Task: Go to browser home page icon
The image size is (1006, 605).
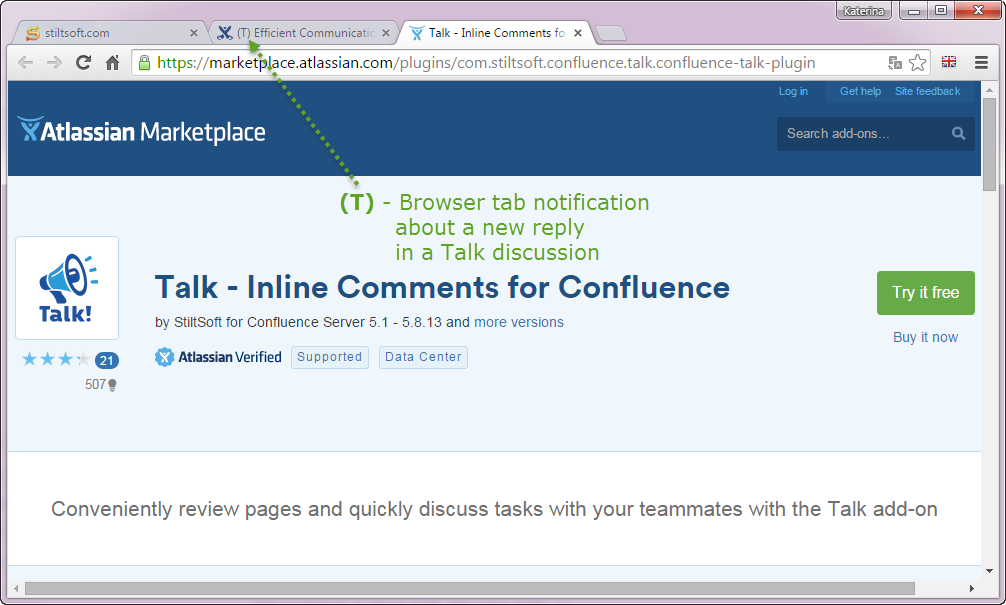Action: click(113, 63)
